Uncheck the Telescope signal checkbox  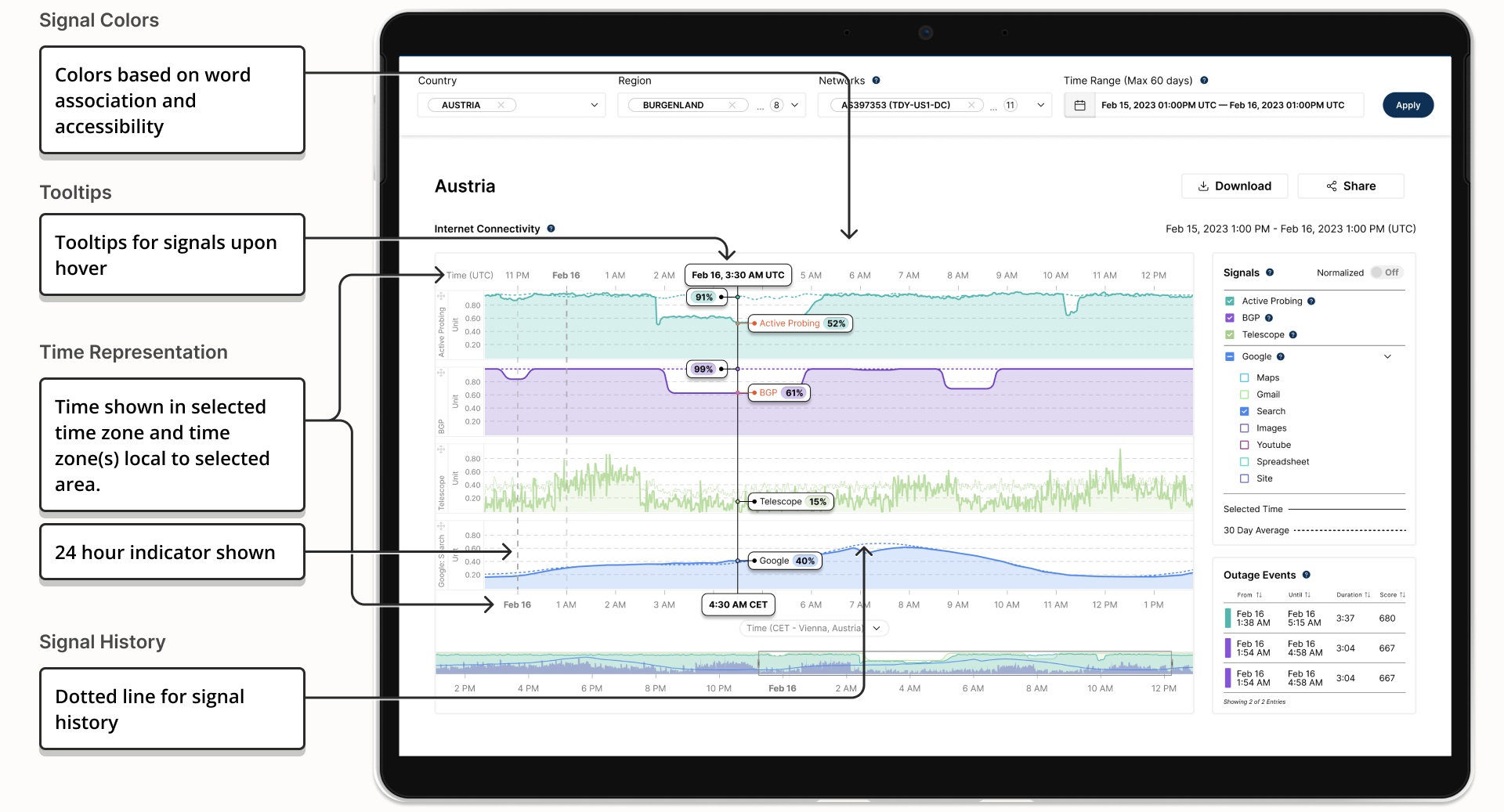(x=1230, y=334)
